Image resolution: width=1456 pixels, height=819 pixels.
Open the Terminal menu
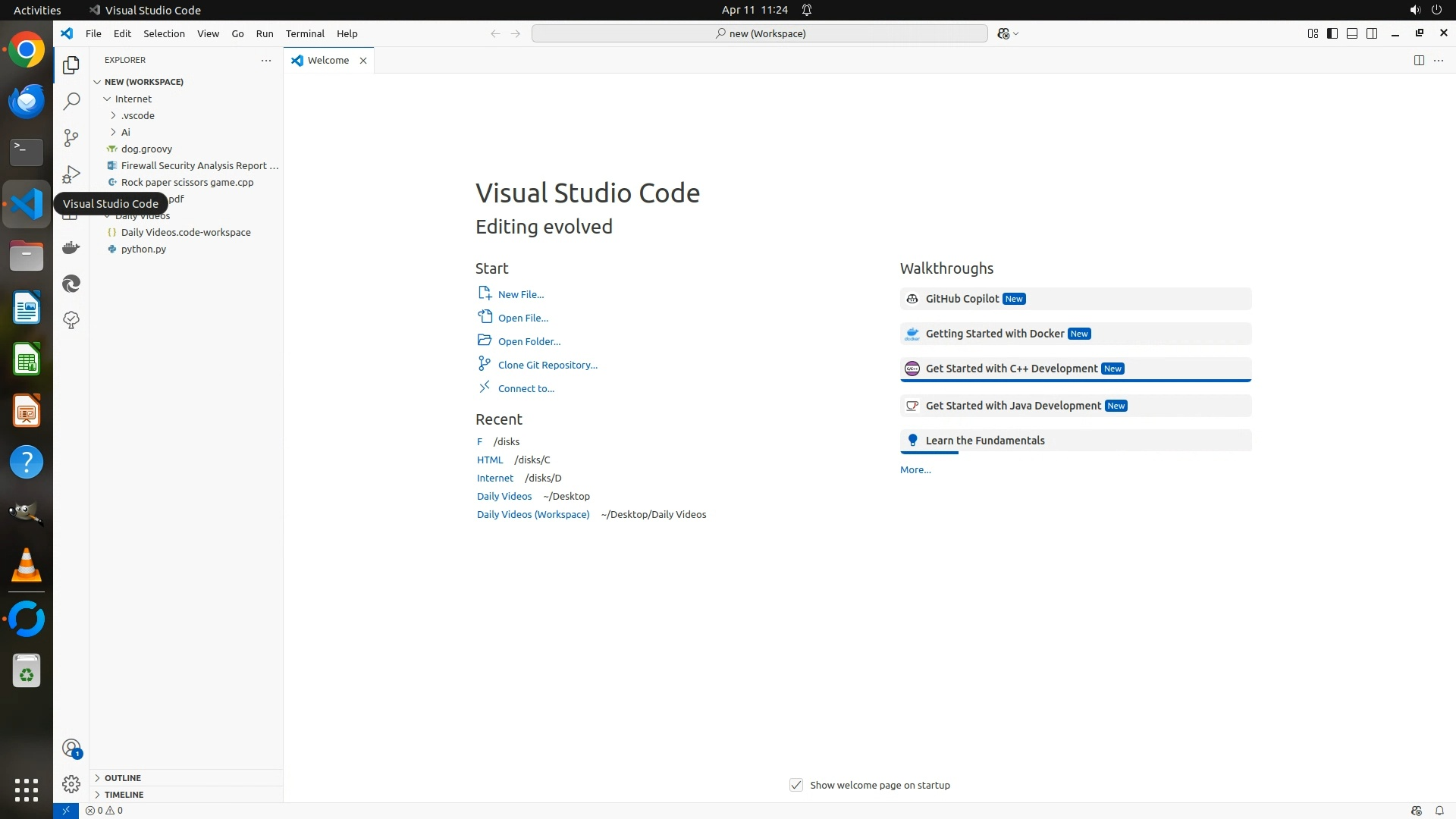pos(305,33)
